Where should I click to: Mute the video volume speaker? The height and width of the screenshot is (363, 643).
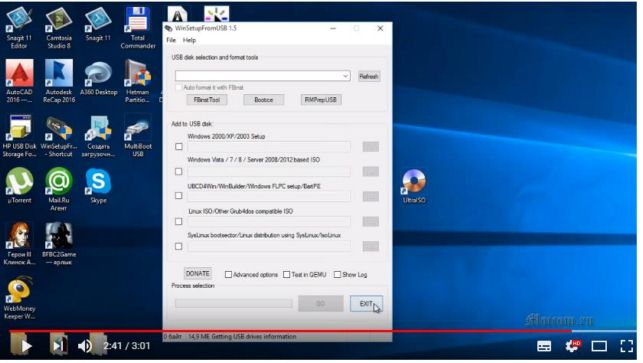point(85,346)
